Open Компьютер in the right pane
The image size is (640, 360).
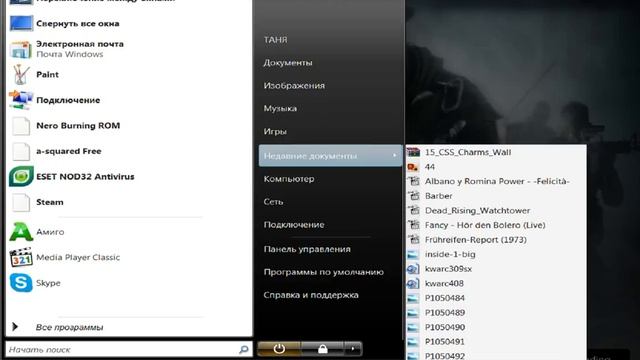(x=289, y=179)
